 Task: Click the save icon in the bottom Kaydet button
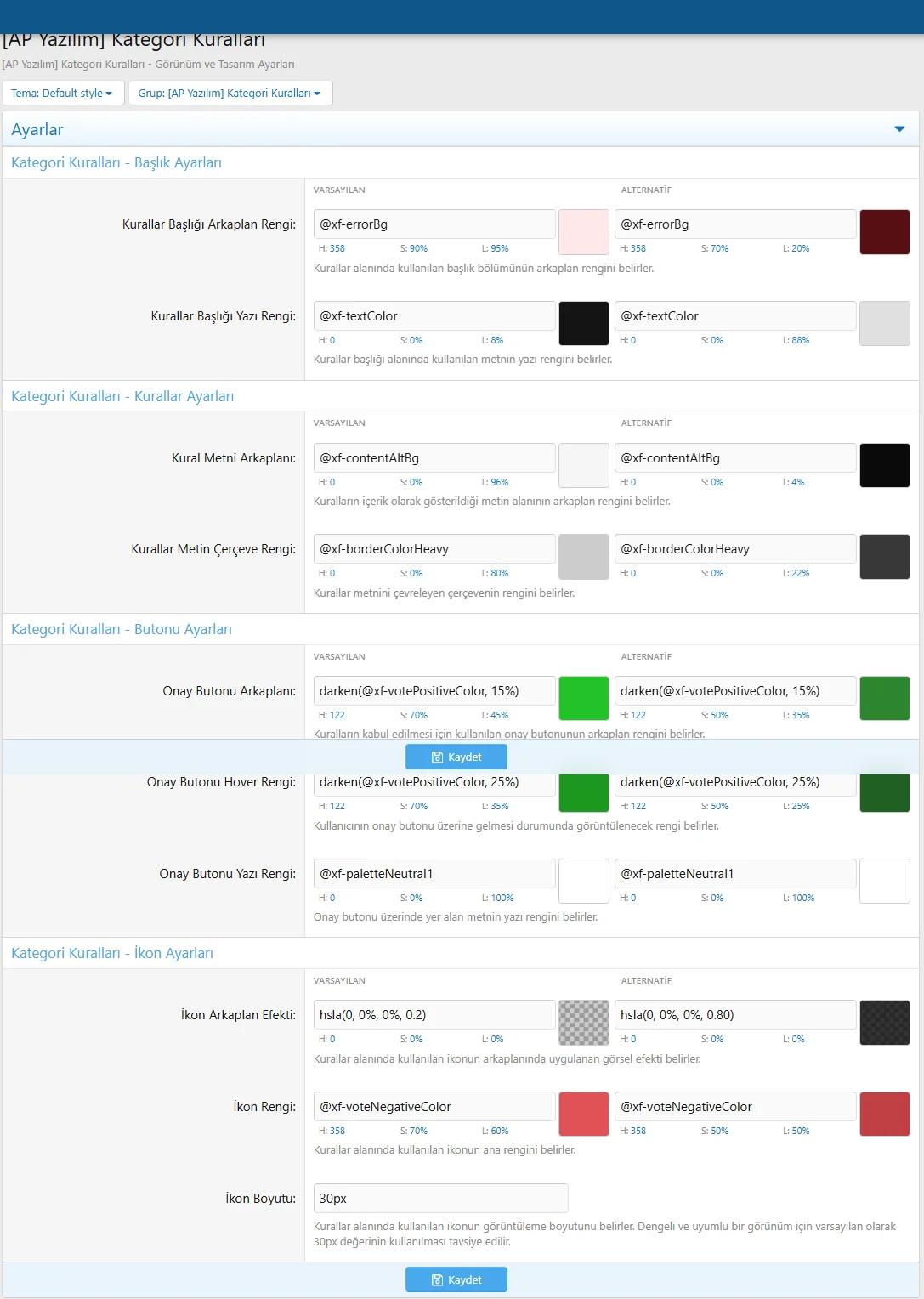click(x=437, y=1280)
